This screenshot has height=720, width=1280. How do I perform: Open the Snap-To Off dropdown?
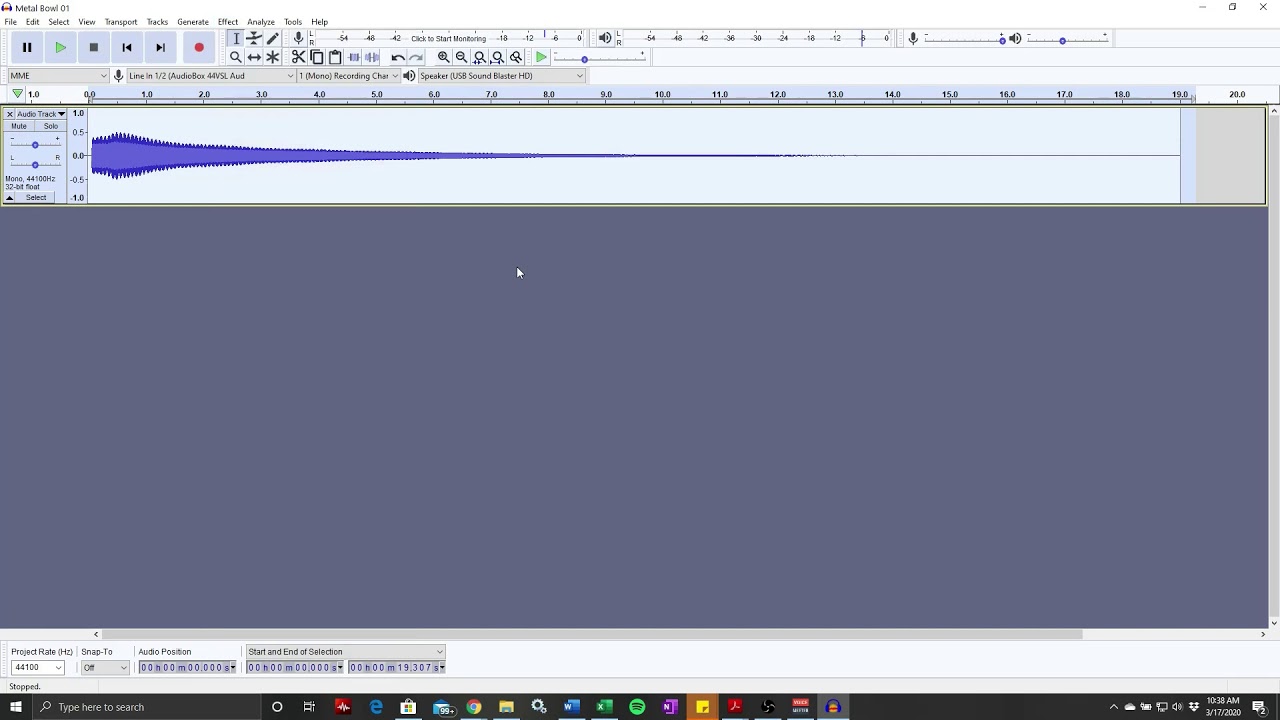pyautogui.click(x=105, y=667)
